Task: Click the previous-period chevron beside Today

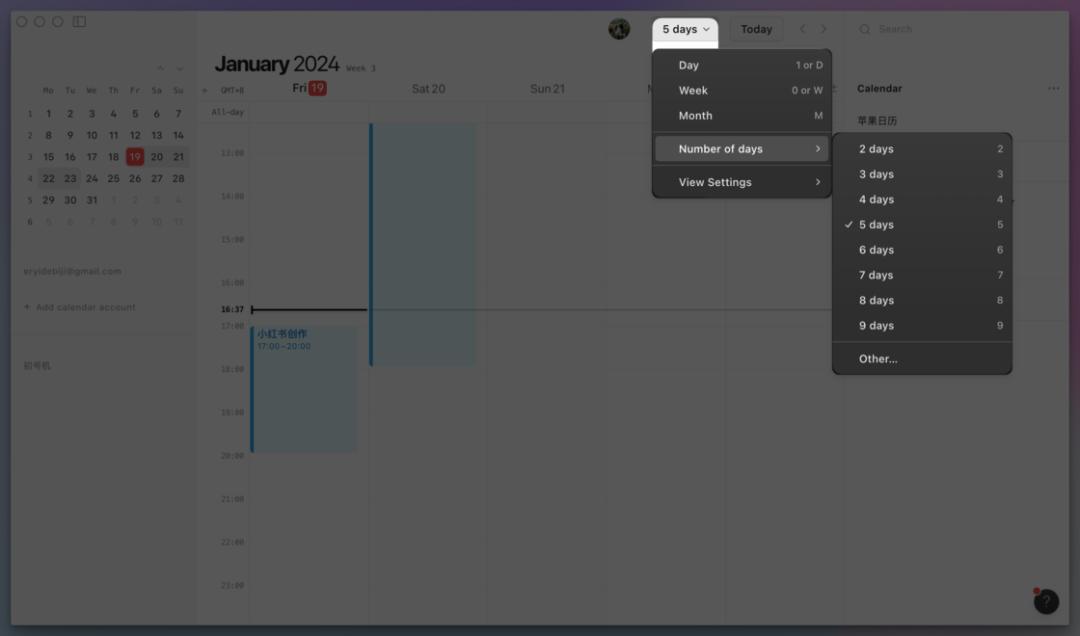Action: (x=803, y=29)
